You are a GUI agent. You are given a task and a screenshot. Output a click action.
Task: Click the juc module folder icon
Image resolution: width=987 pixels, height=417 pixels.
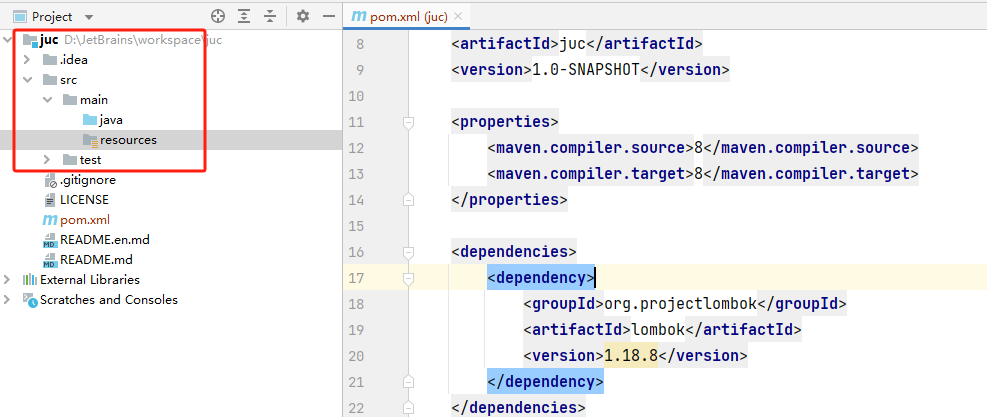pos(30,40)
